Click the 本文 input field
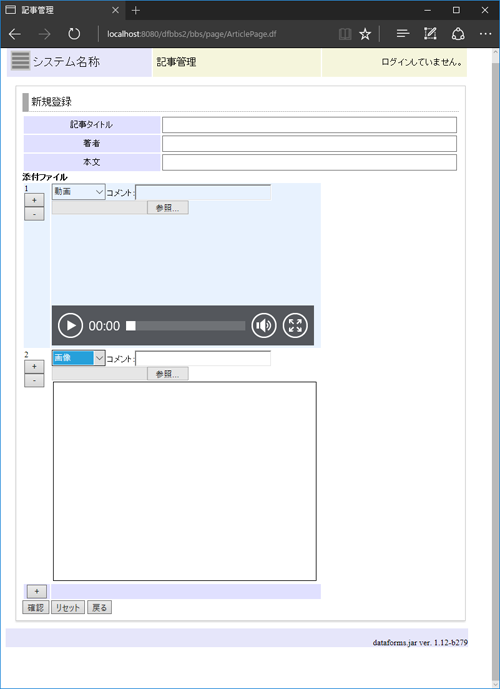This screenshot has width=500, height=689. pyautogui.click(x=309, y=162)
